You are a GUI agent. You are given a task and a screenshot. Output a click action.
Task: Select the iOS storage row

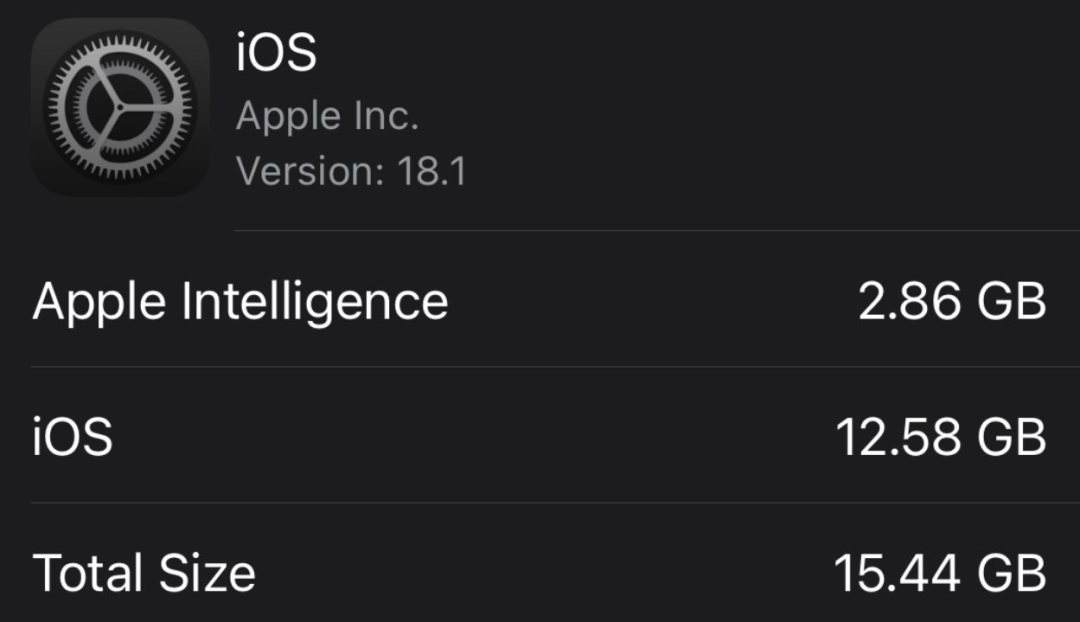click(540, 437)
